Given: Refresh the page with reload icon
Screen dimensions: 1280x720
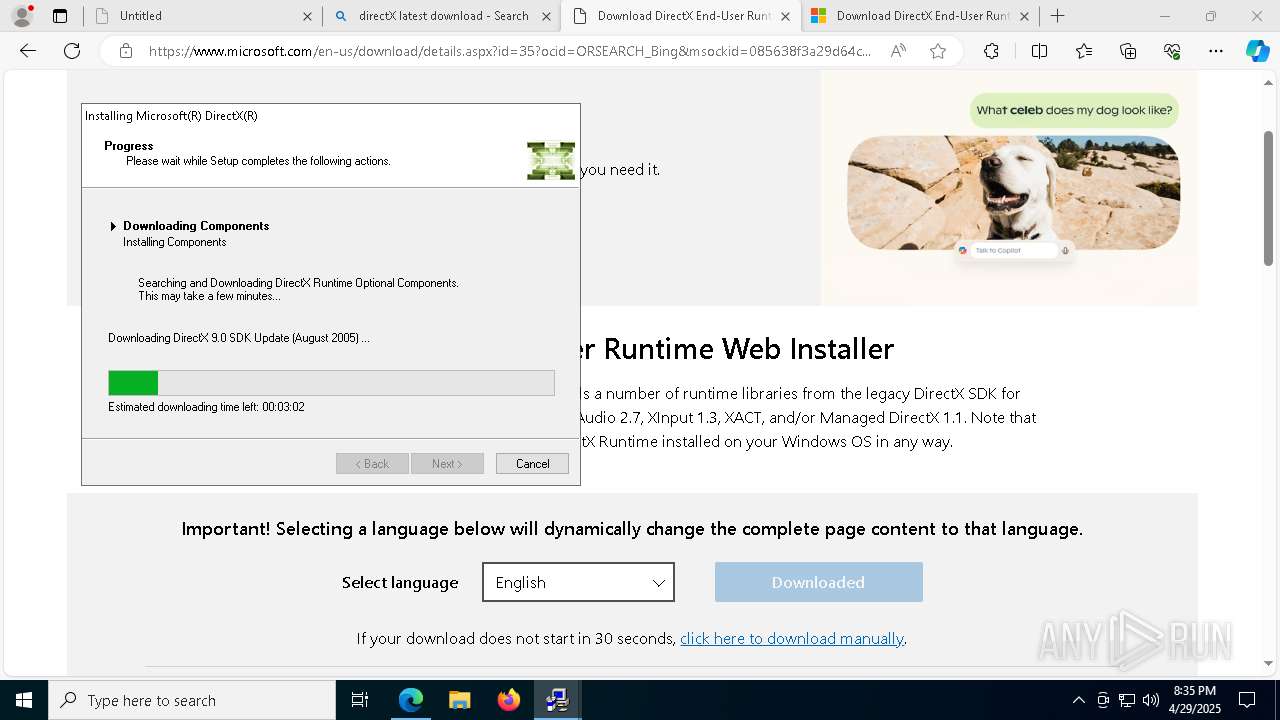Looking at the screenshot, I should coord(72,51).
